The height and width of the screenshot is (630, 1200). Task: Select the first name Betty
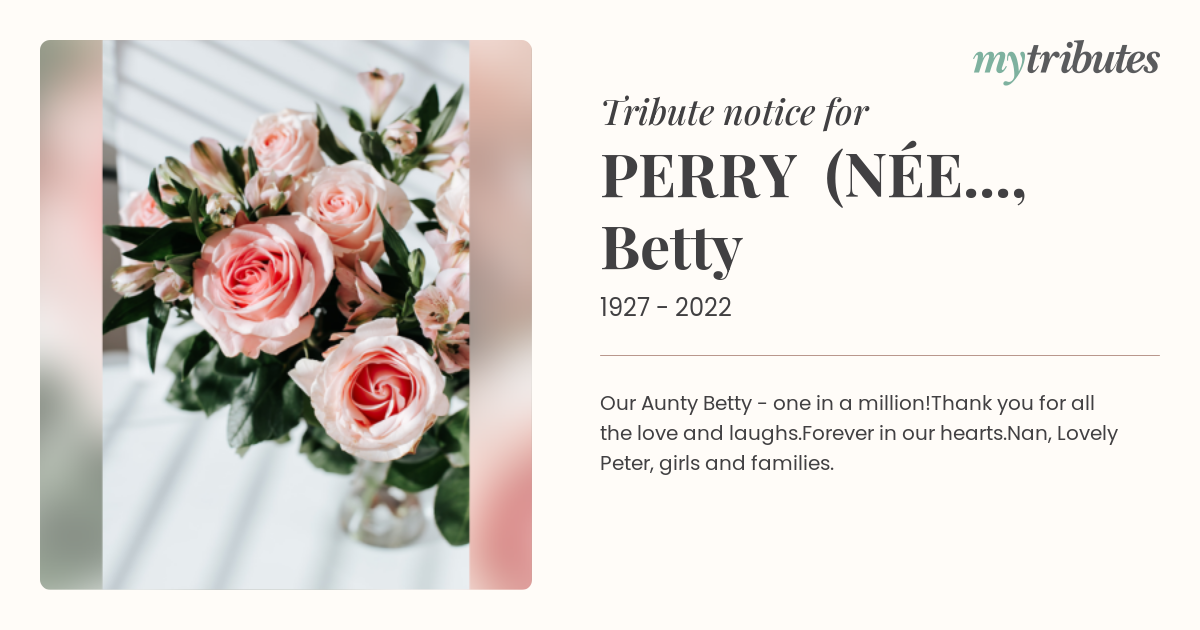(671, 248)
